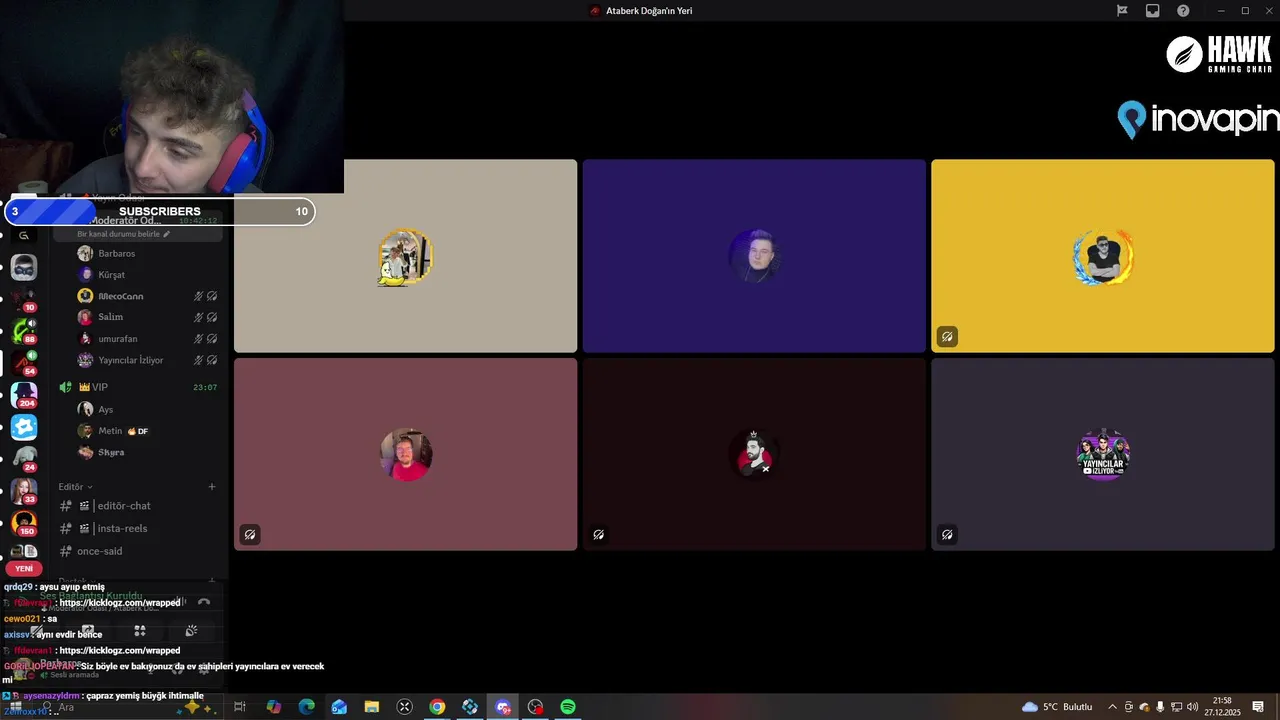The width and height of the screenshot is (1280, 720).
Task: Focus the rose-colored video tile participant
Action: click(x=405, y=454)
